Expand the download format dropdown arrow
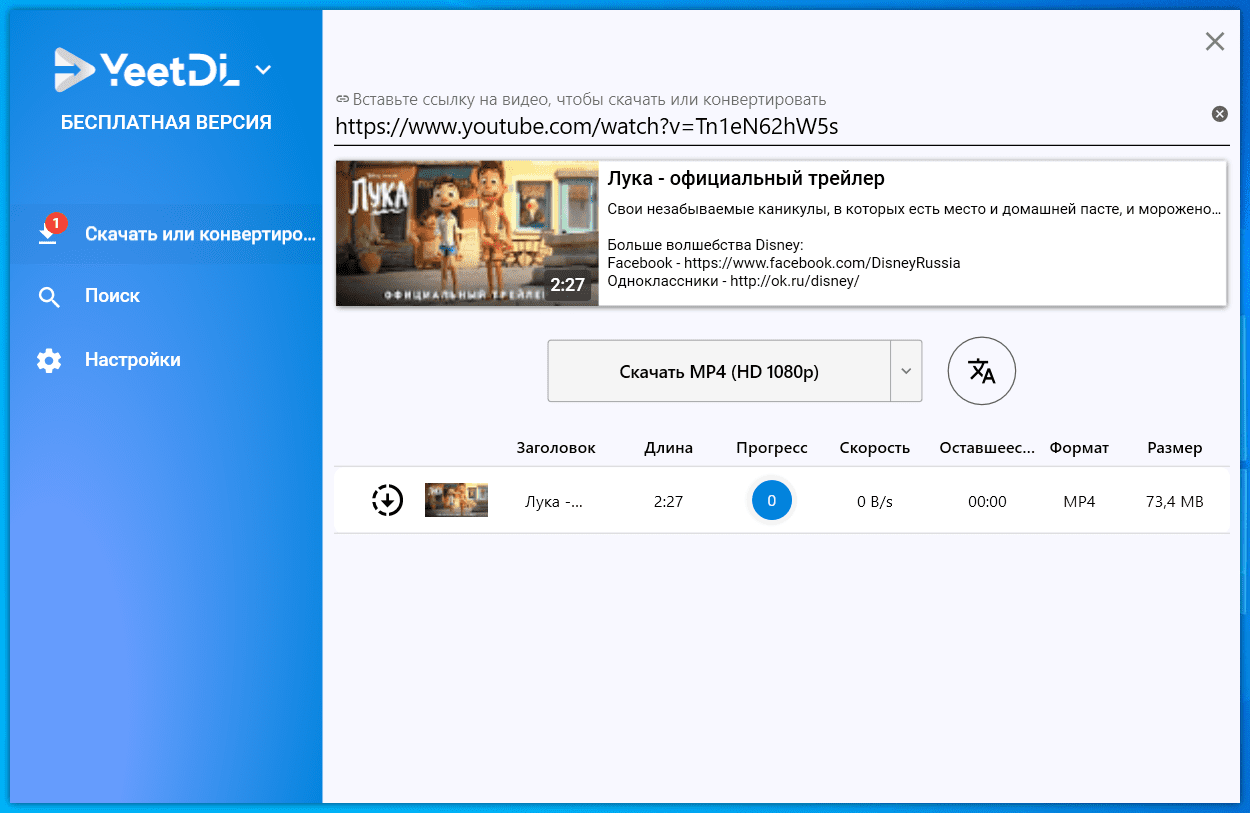This screenshot has height=813, width=1250. (906, 371)
